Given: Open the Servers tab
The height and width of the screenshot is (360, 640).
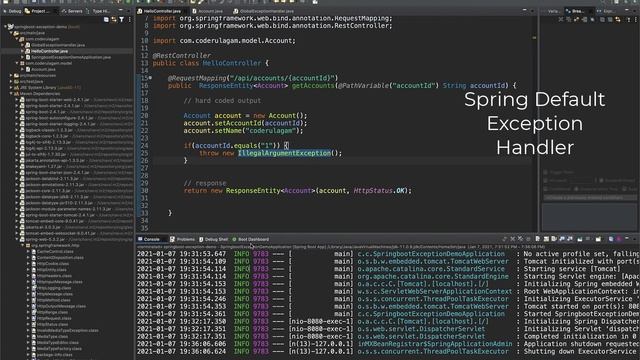Looking at the screenshot, I should [x=72, y=11].
